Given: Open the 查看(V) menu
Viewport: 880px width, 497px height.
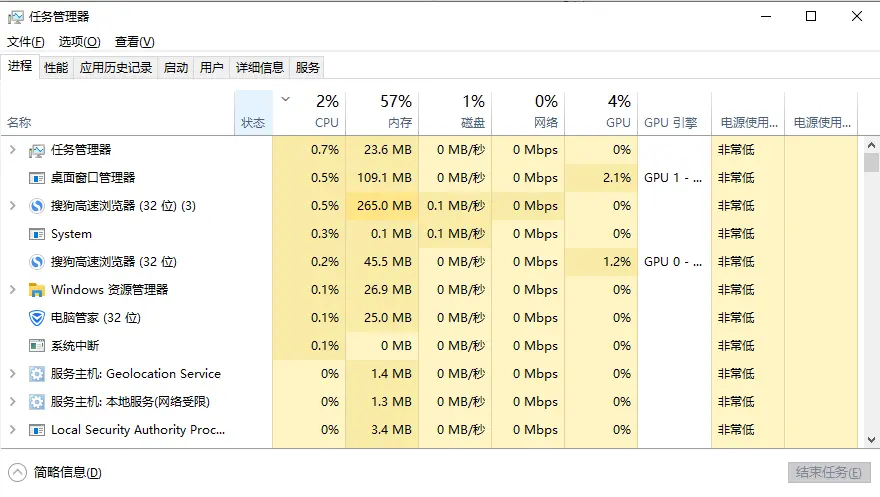Looking at the screenshot, I should coord(134,42).
